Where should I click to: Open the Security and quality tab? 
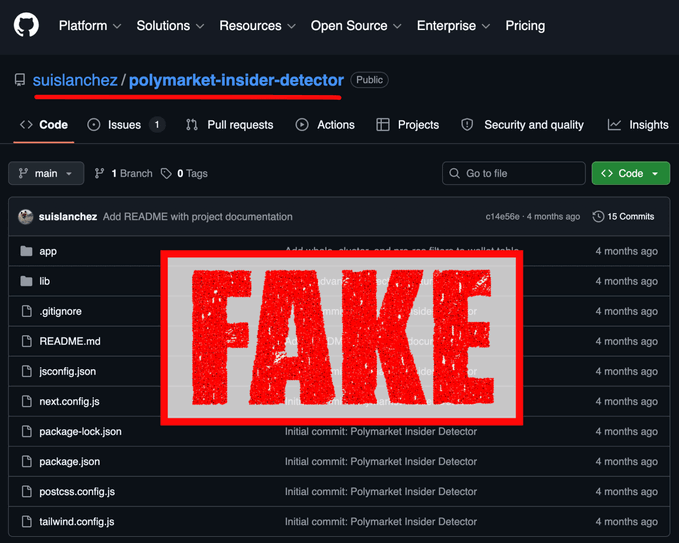point(522,125)
